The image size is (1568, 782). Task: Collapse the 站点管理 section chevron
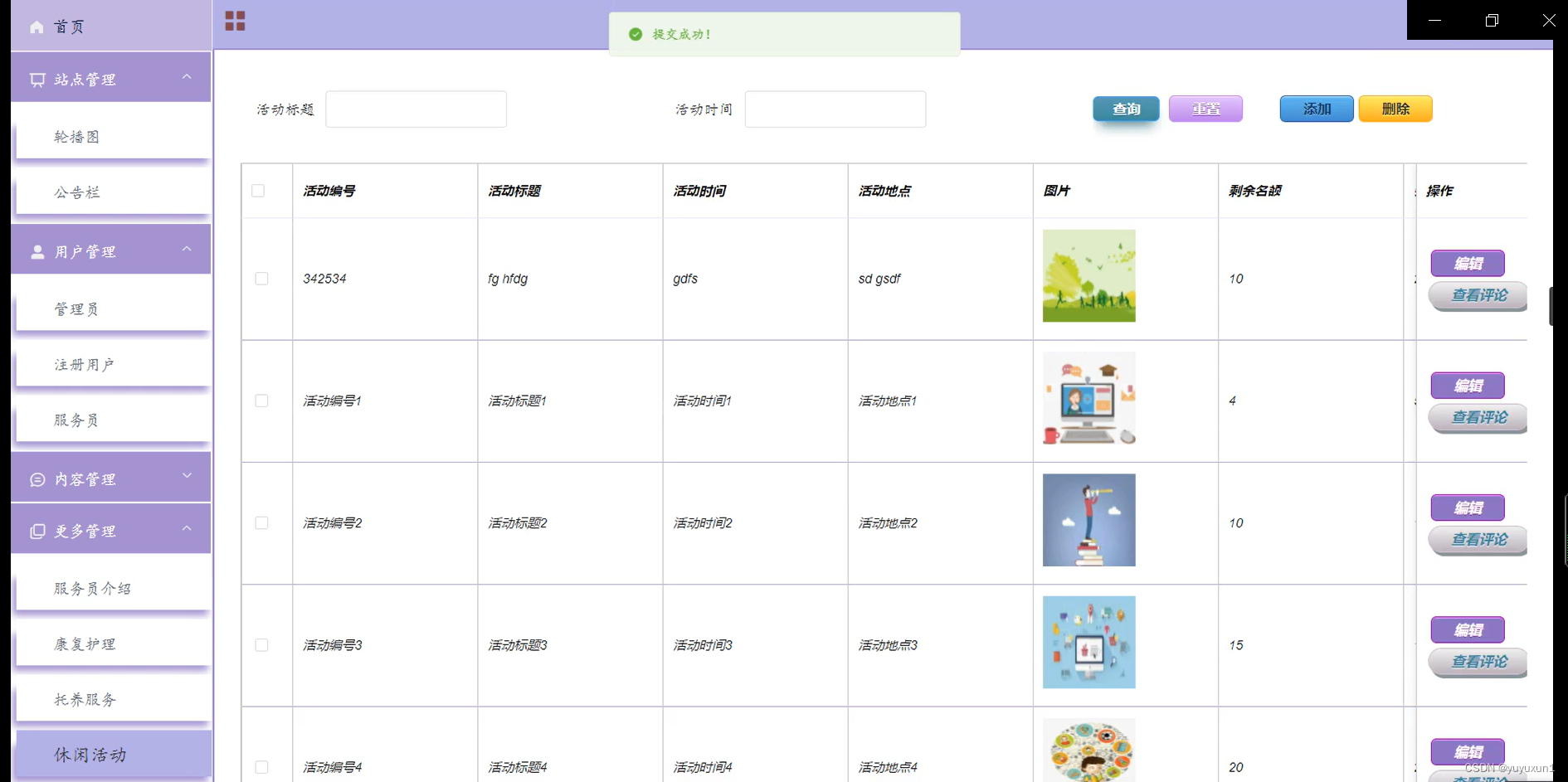click(187, 77)
